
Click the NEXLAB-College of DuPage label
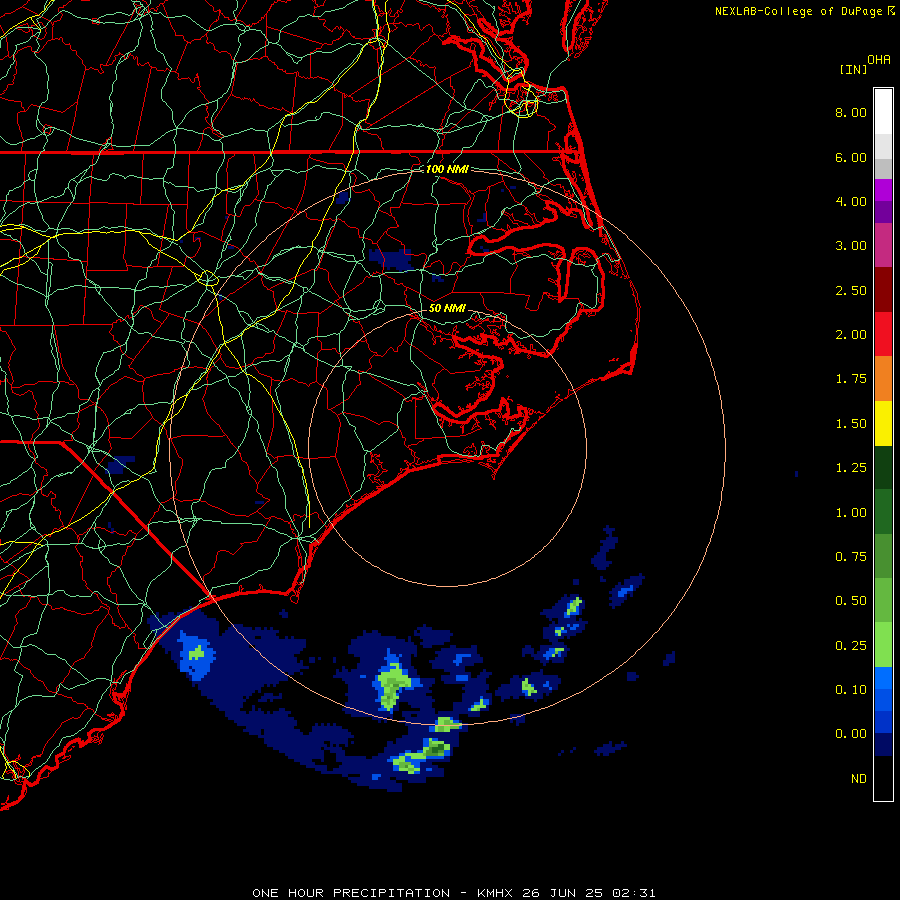804,11
